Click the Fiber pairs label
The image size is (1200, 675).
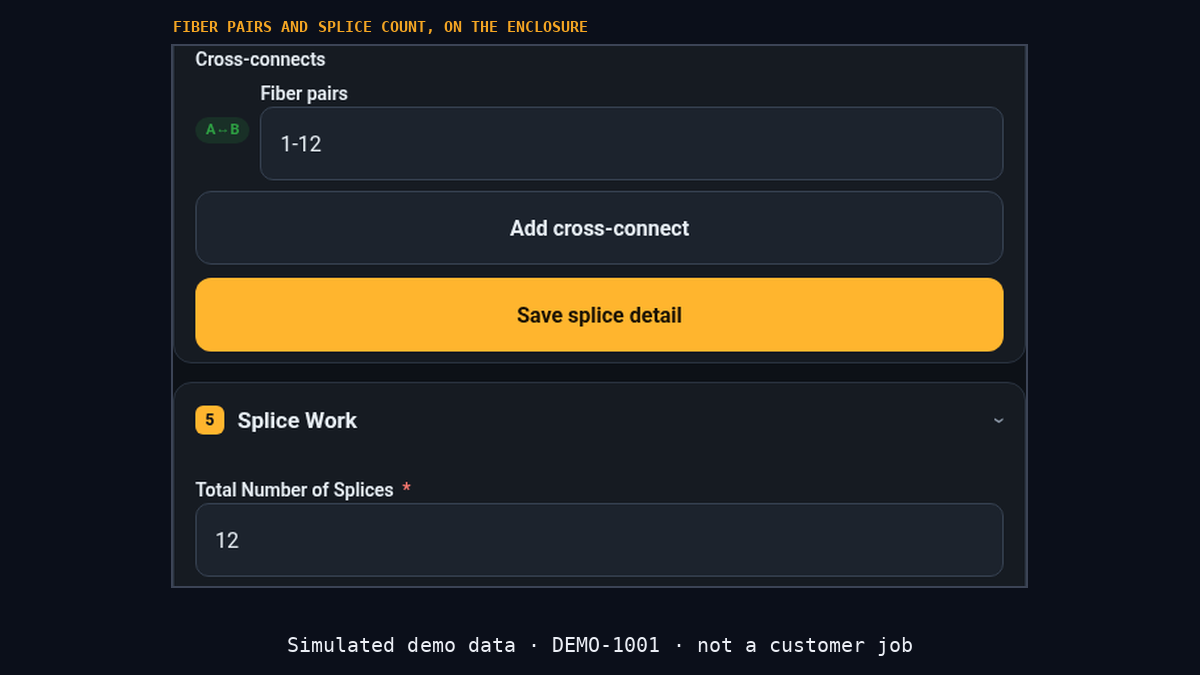[304, 93]
